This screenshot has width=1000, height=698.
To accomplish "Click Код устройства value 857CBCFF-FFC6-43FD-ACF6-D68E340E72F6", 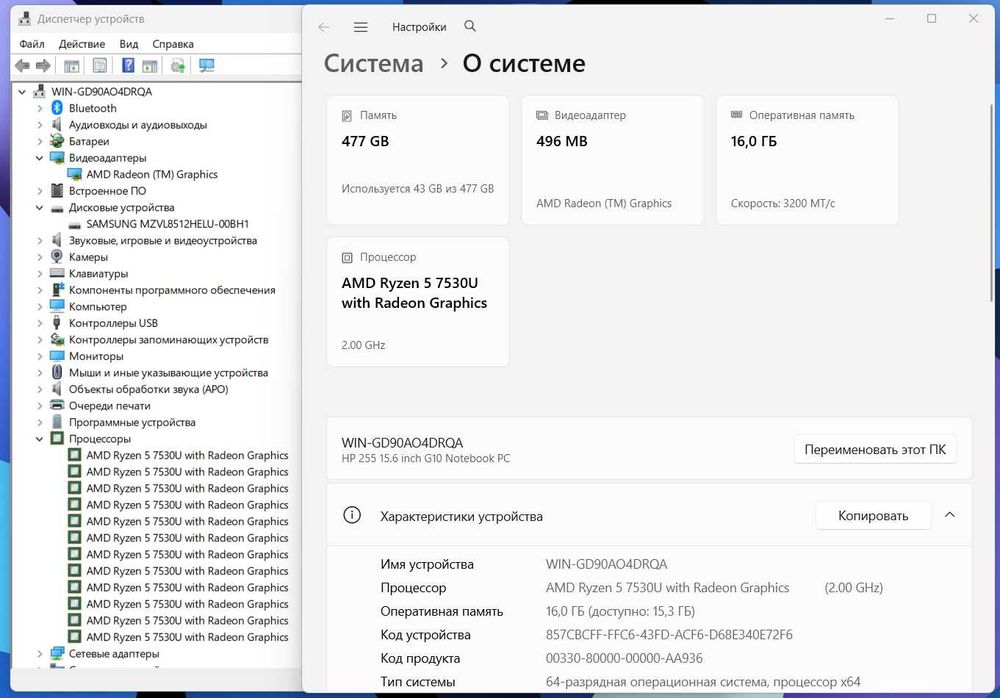I will pos(669,634).
